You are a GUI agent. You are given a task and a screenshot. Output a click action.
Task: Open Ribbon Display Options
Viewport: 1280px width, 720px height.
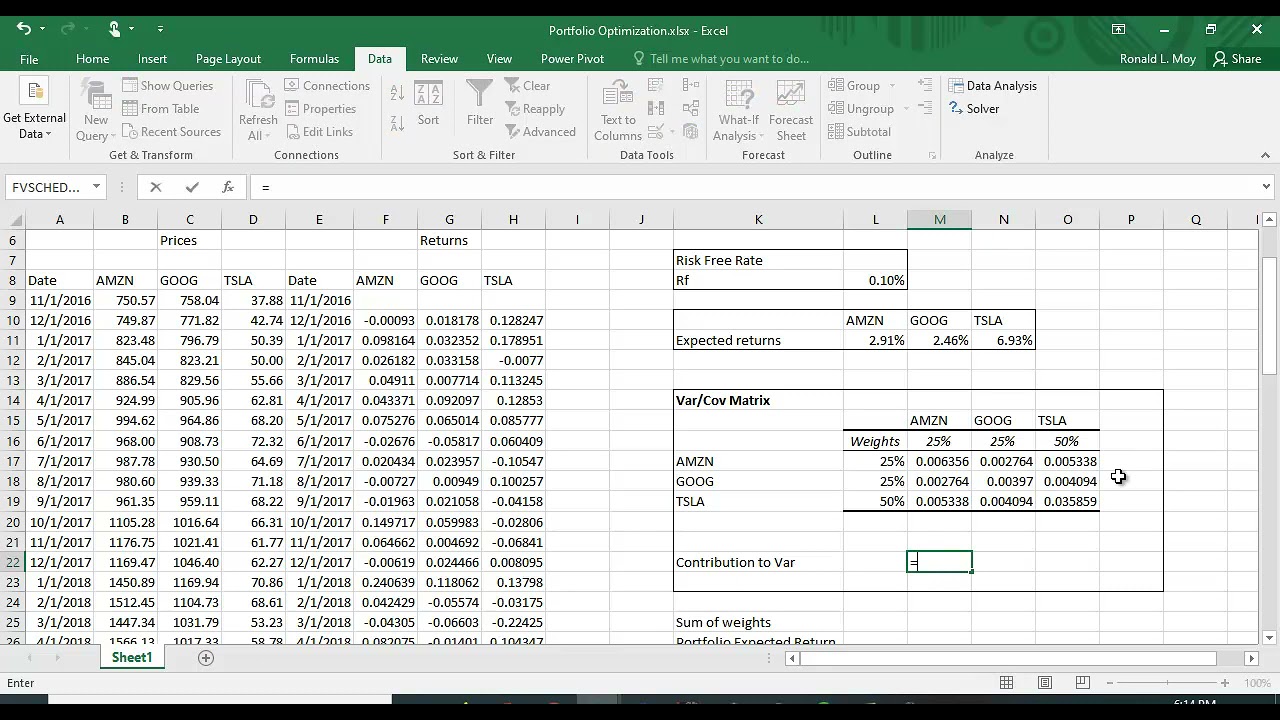click(1119, 29)
